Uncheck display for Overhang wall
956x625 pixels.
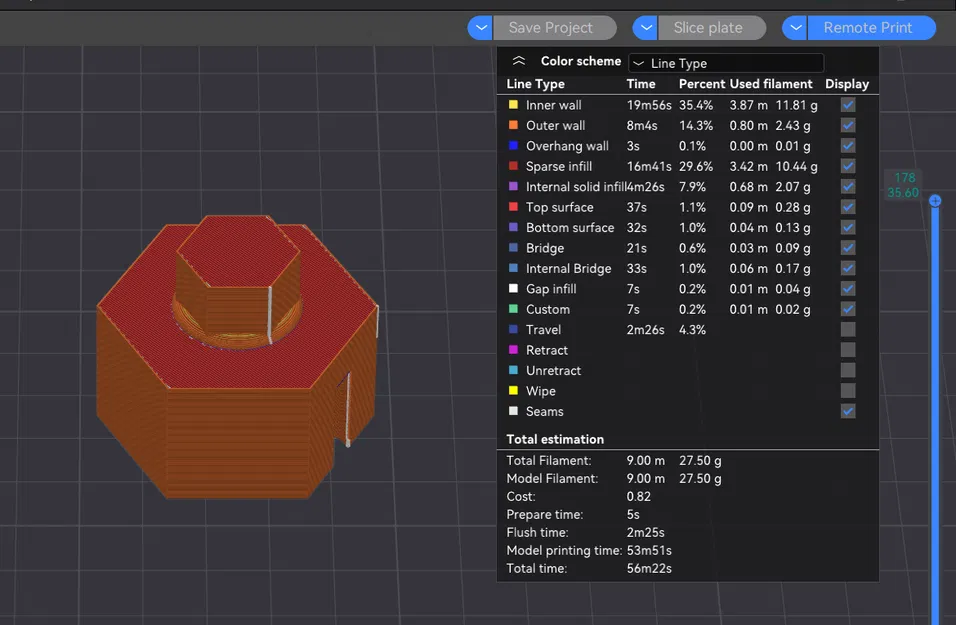pos(848,146)
